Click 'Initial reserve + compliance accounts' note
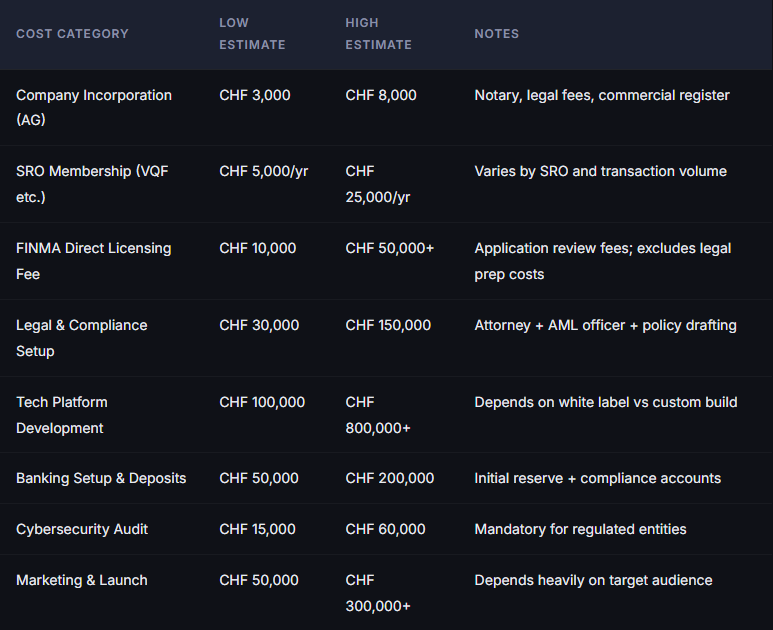The height and width of the screenshot is (630, 773). 597,478
